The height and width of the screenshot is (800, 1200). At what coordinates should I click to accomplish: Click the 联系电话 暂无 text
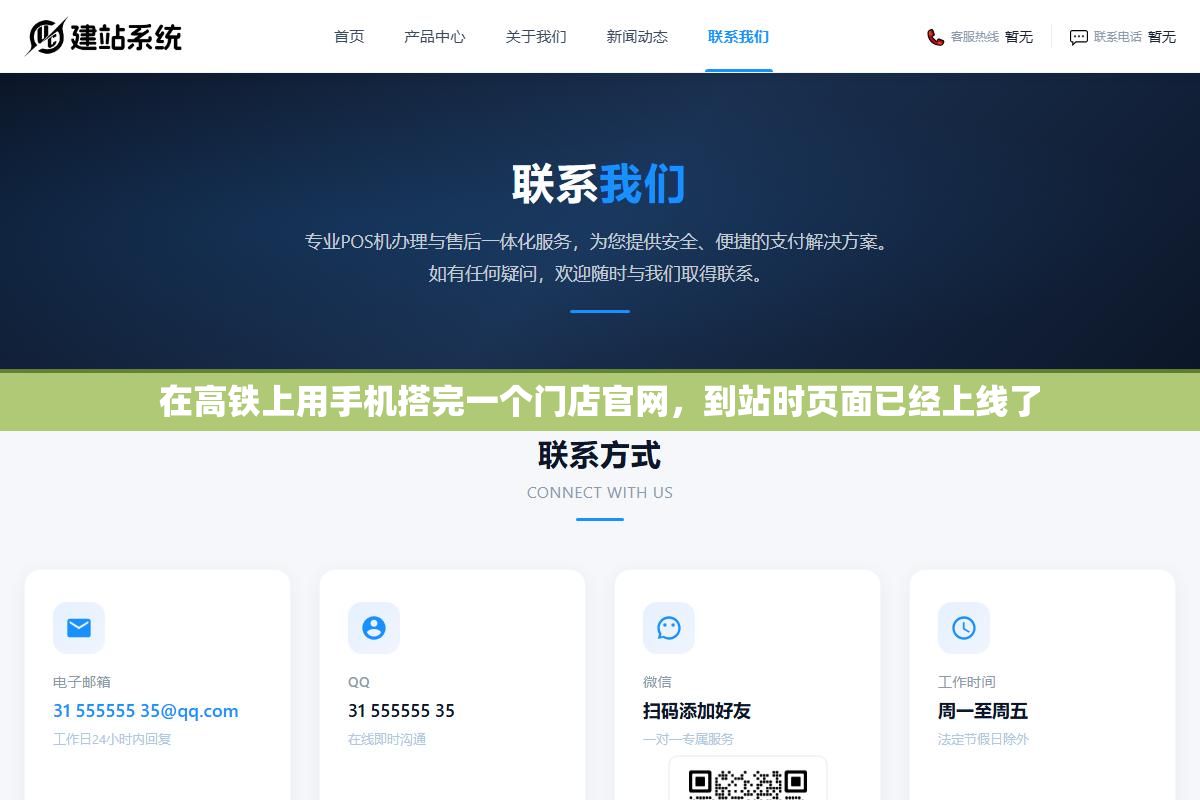(1135, 37)
